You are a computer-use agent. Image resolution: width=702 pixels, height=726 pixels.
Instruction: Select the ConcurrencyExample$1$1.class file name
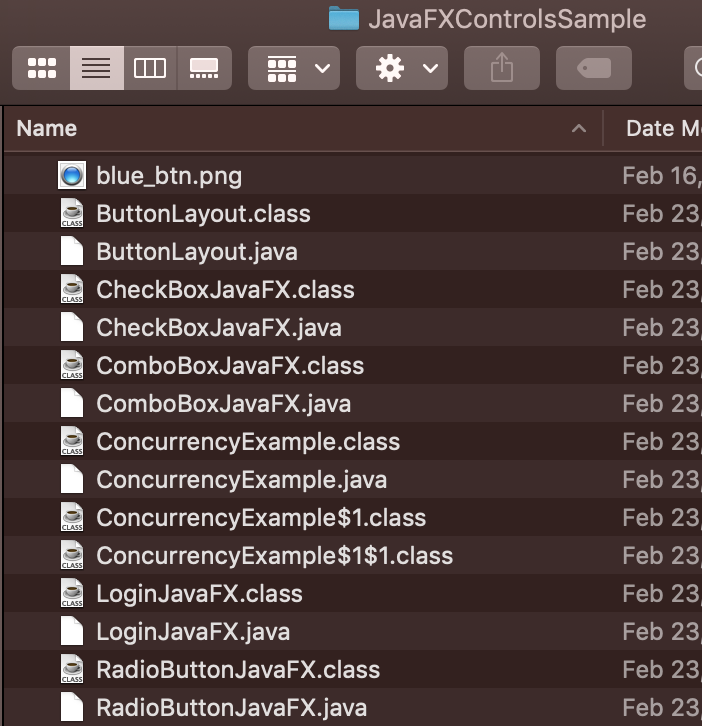coord(275,556)
